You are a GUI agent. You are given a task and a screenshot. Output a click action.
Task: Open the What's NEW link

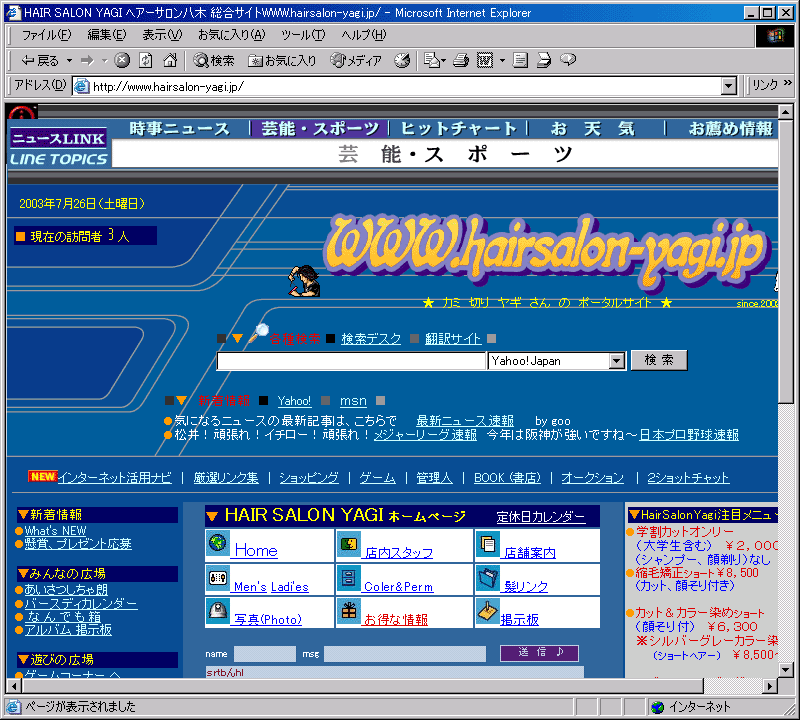pyautogui.click(x=55, y=531)
